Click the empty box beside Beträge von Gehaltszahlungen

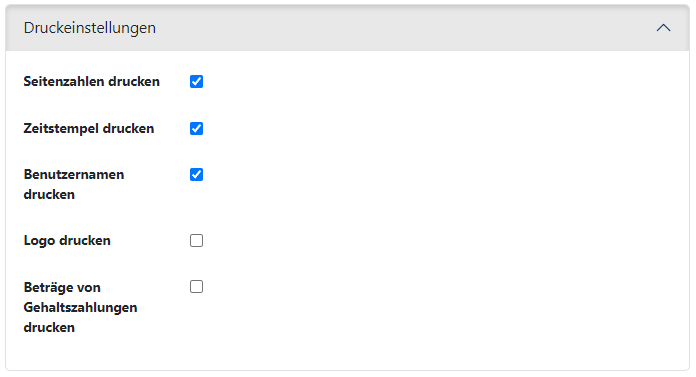click(x=196, y=287)
